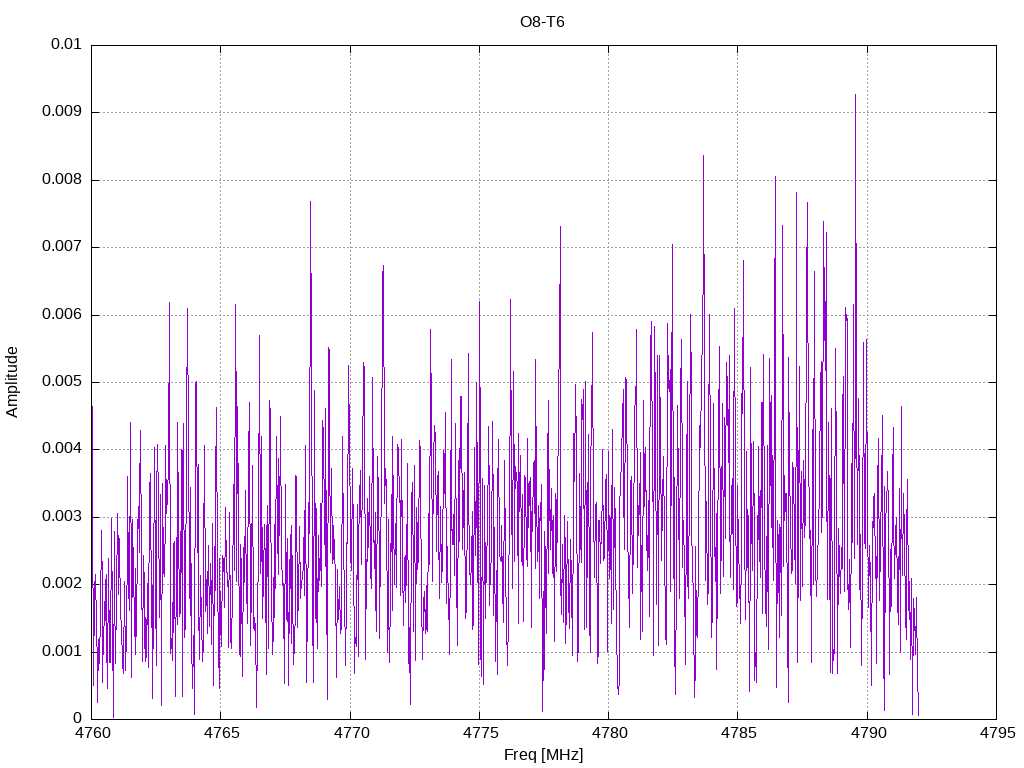Click the tallest spectrum peak above 0.009
Viewport: 1024px width, 768px height.
point(856,95)
